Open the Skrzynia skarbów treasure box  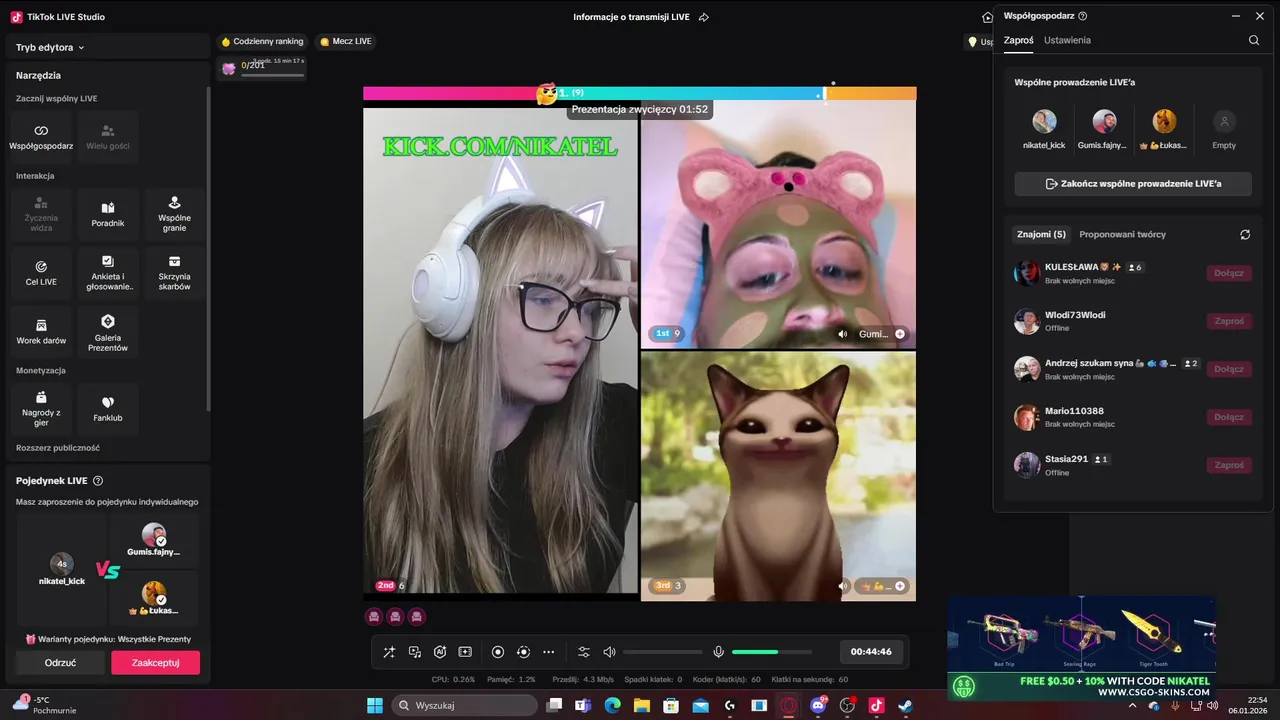tap(174, 273)
